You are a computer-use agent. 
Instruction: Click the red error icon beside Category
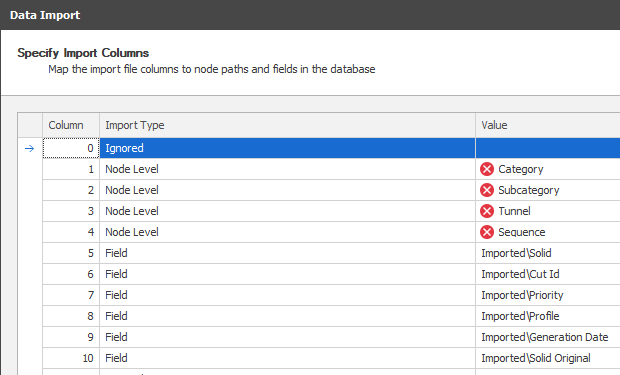coord(487,169)
